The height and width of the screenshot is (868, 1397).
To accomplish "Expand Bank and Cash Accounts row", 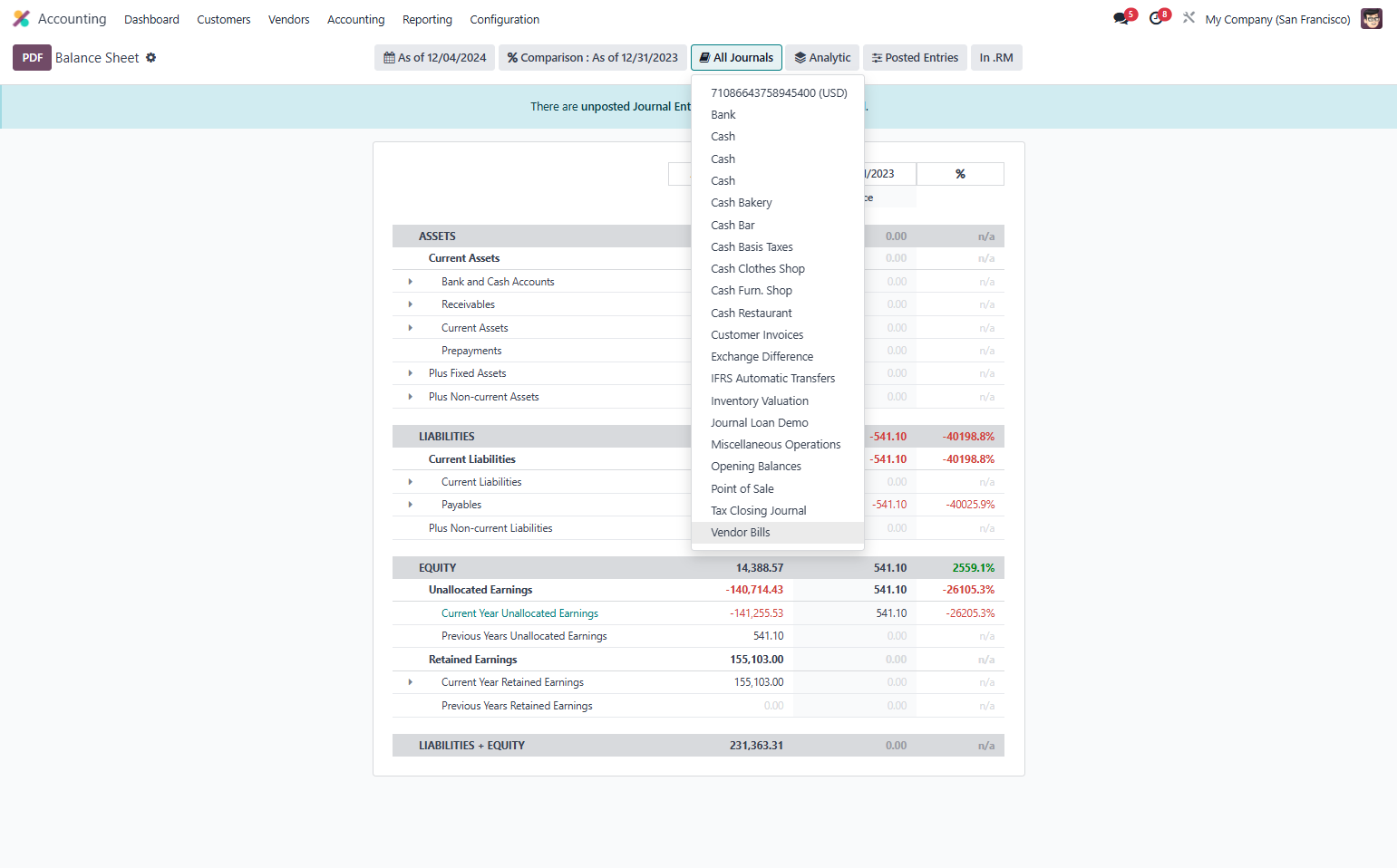I will click(x=410, y=282).
